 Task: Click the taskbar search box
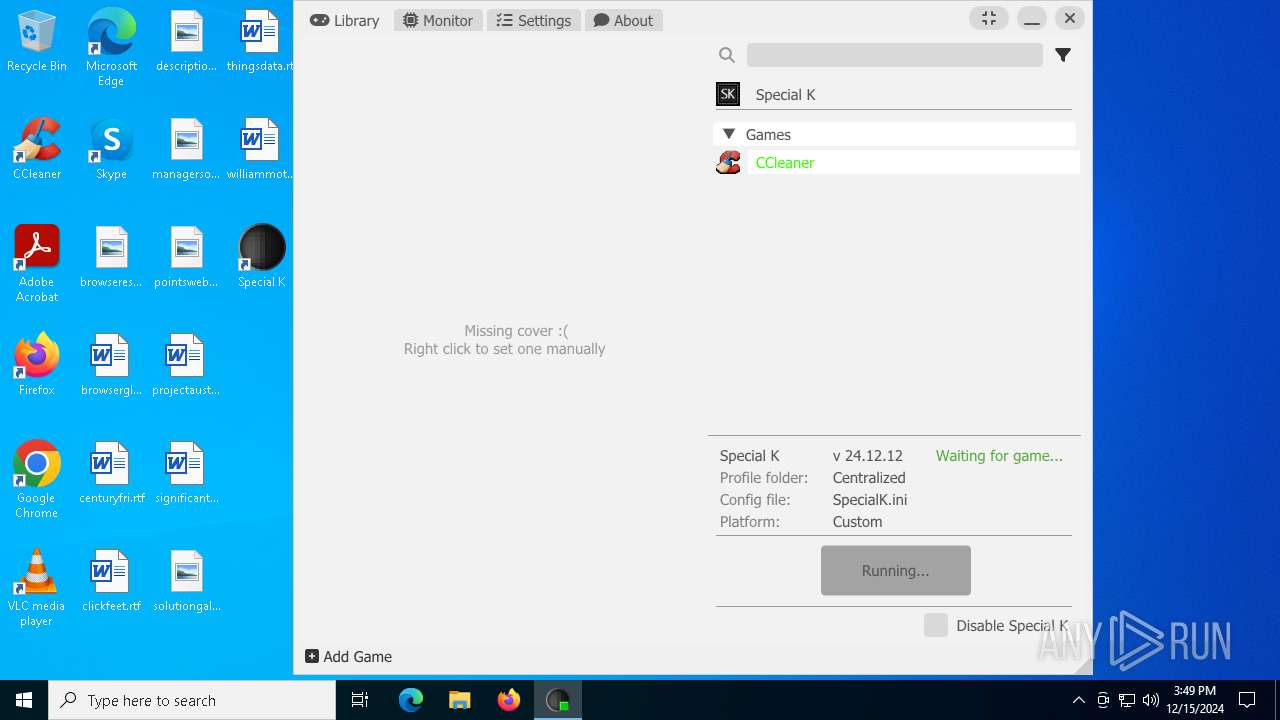pos(192,700)
